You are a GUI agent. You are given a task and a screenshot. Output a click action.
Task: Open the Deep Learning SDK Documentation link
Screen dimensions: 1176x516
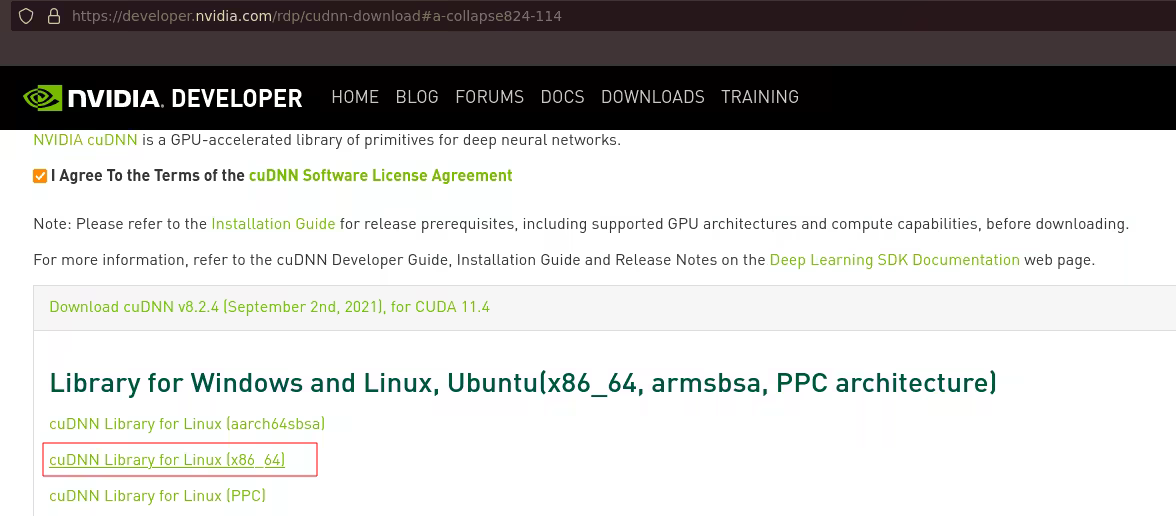coord(895,260)
